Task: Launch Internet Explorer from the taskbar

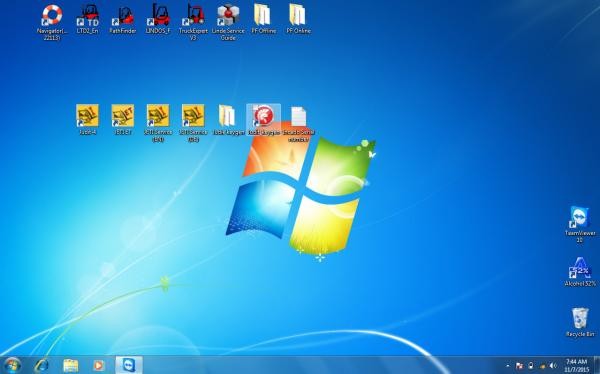Action: (41, 365)
